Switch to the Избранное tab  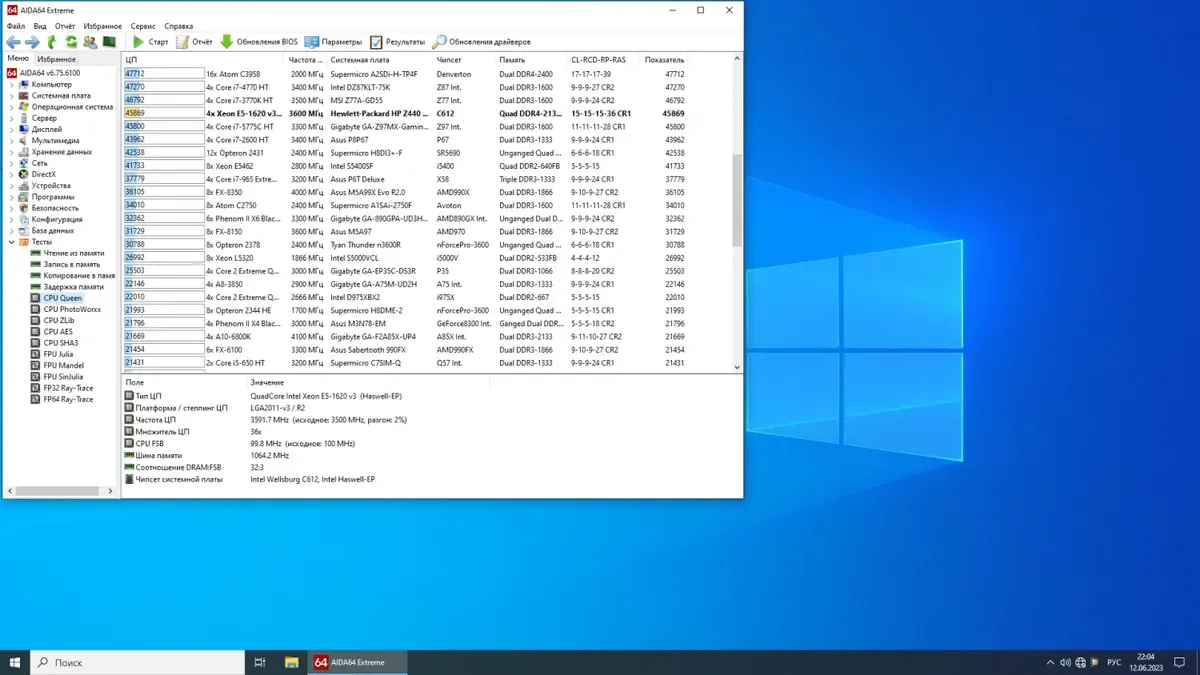(x=56, y=59)
